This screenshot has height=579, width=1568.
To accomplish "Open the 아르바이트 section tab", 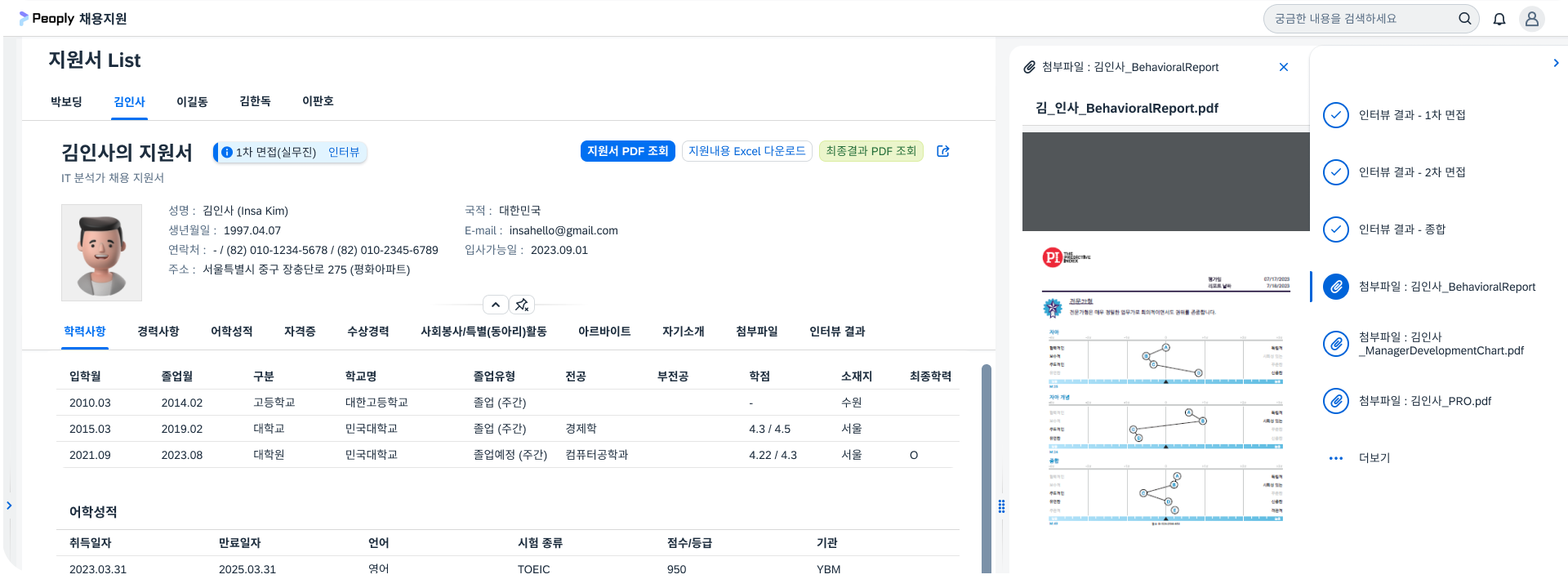I will (604, 332).
